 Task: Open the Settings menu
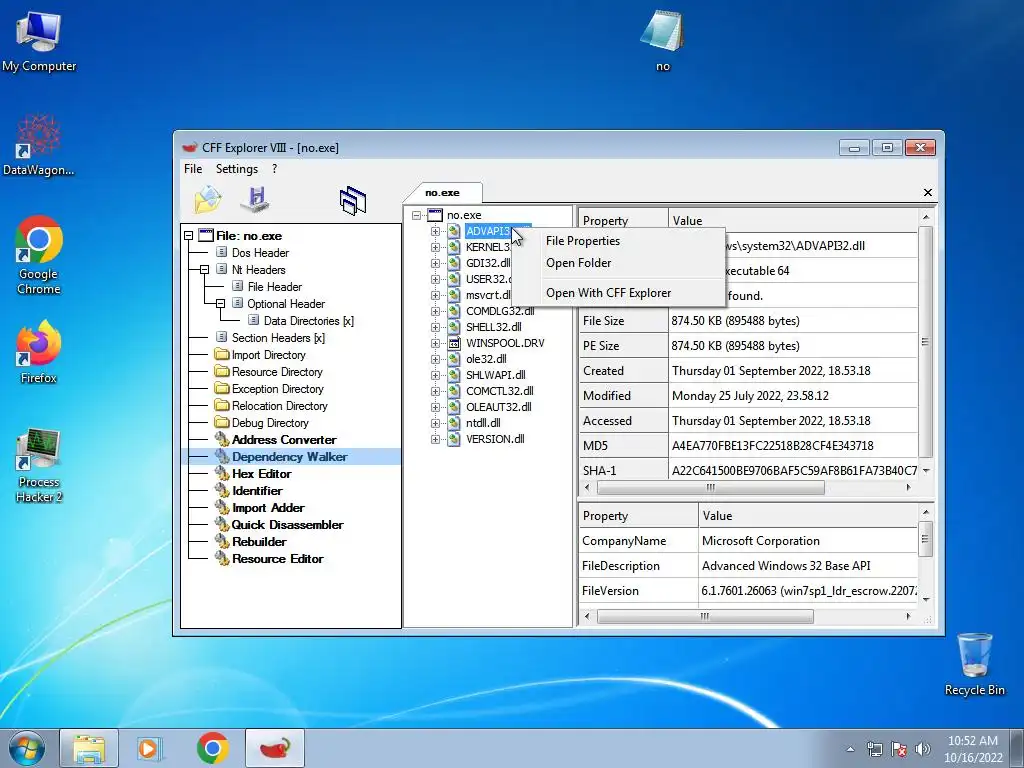236,168
